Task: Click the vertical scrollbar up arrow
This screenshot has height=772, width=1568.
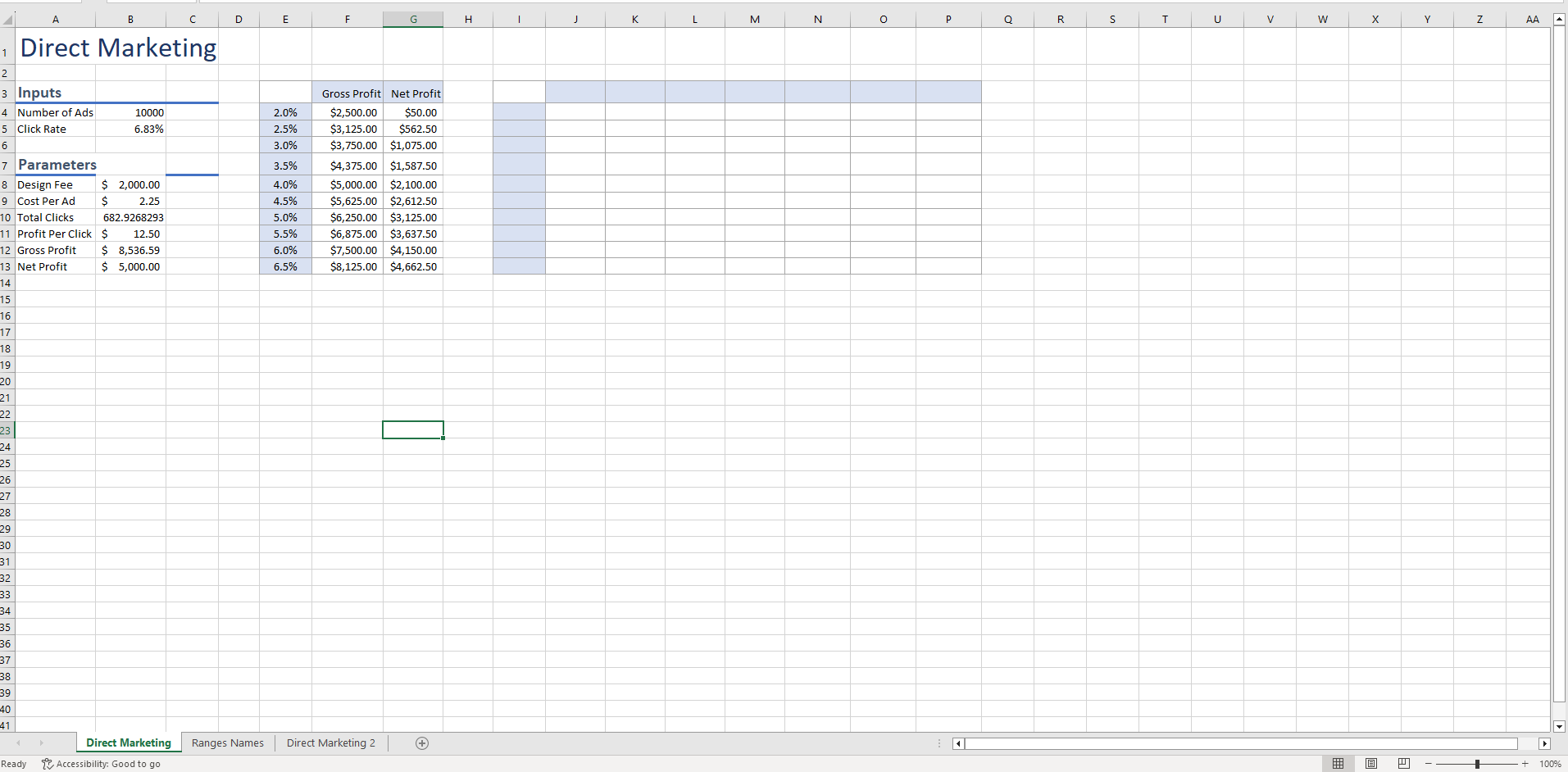Action: [x=1559, y=20]
